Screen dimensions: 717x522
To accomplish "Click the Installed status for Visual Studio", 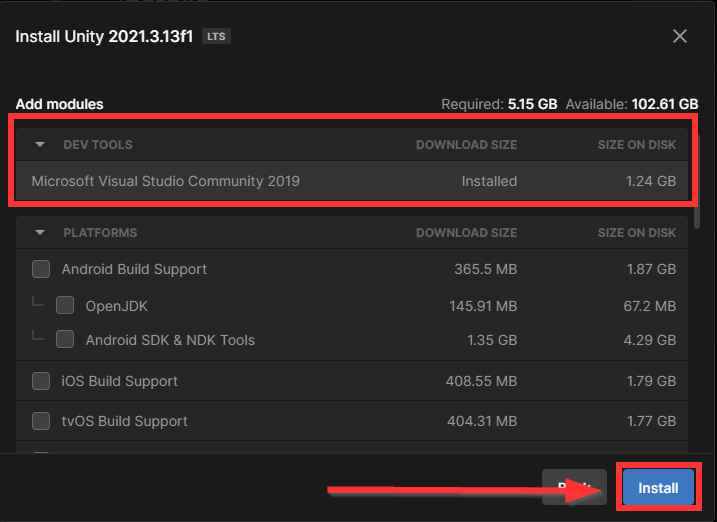I will [489, 181].
